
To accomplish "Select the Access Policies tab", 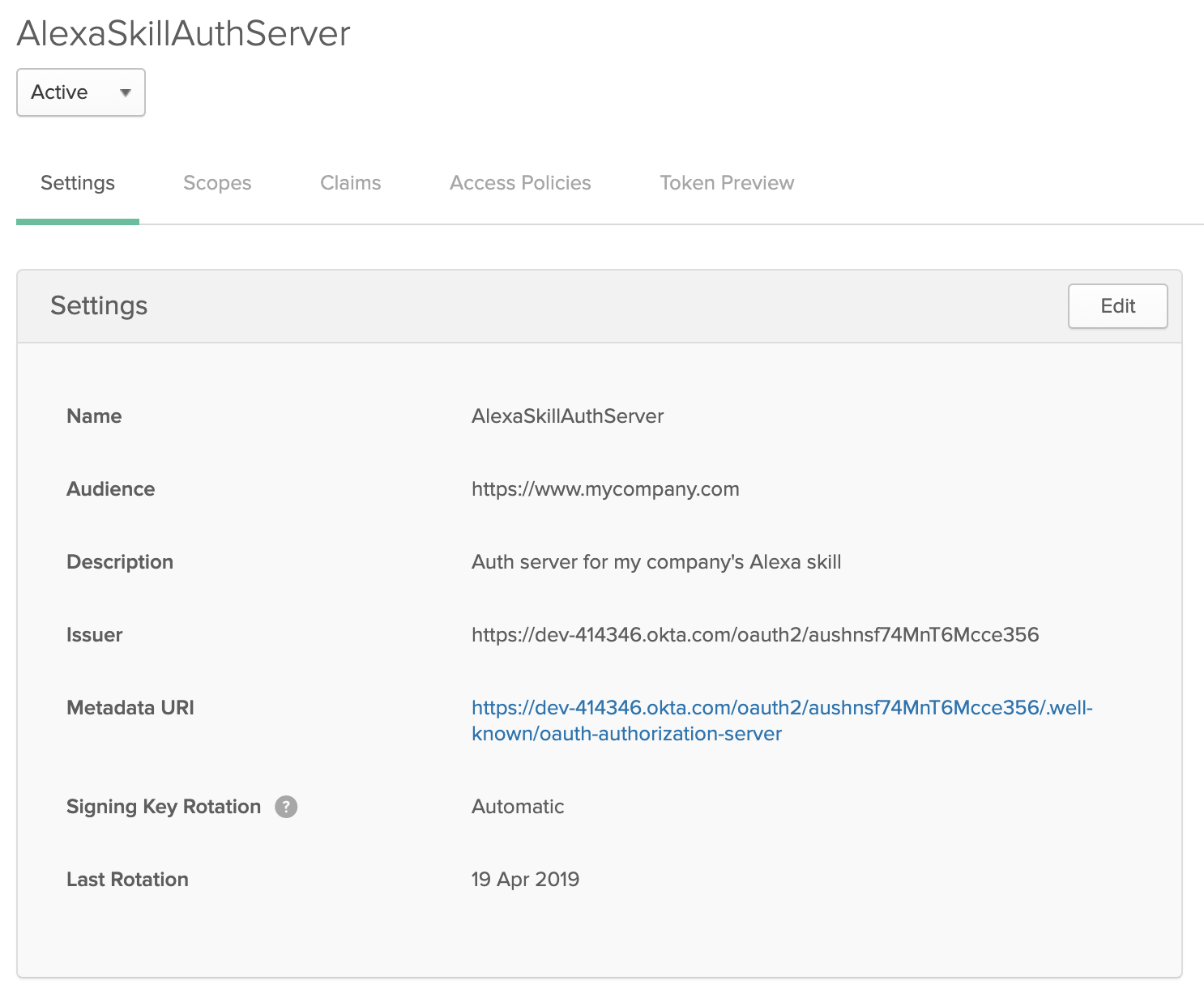I will 520,183.
